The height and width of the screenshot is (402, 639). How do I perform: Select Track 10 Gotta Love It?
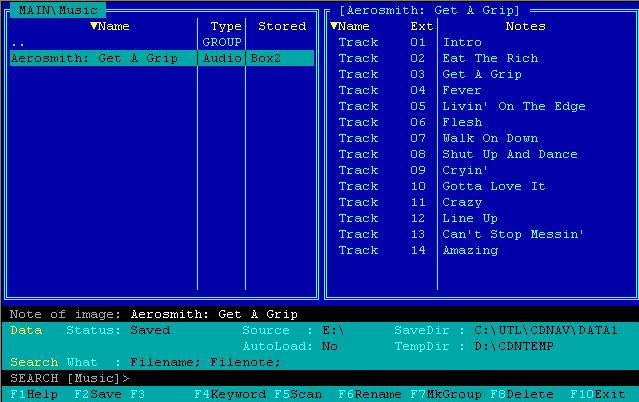[x=482, y=186]
